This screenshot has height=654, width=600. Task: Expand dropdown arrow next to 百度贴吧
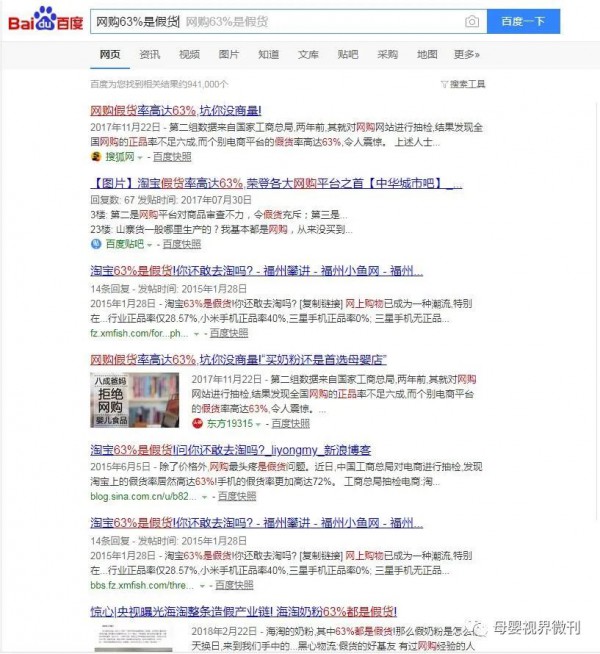tap(150, 245)
